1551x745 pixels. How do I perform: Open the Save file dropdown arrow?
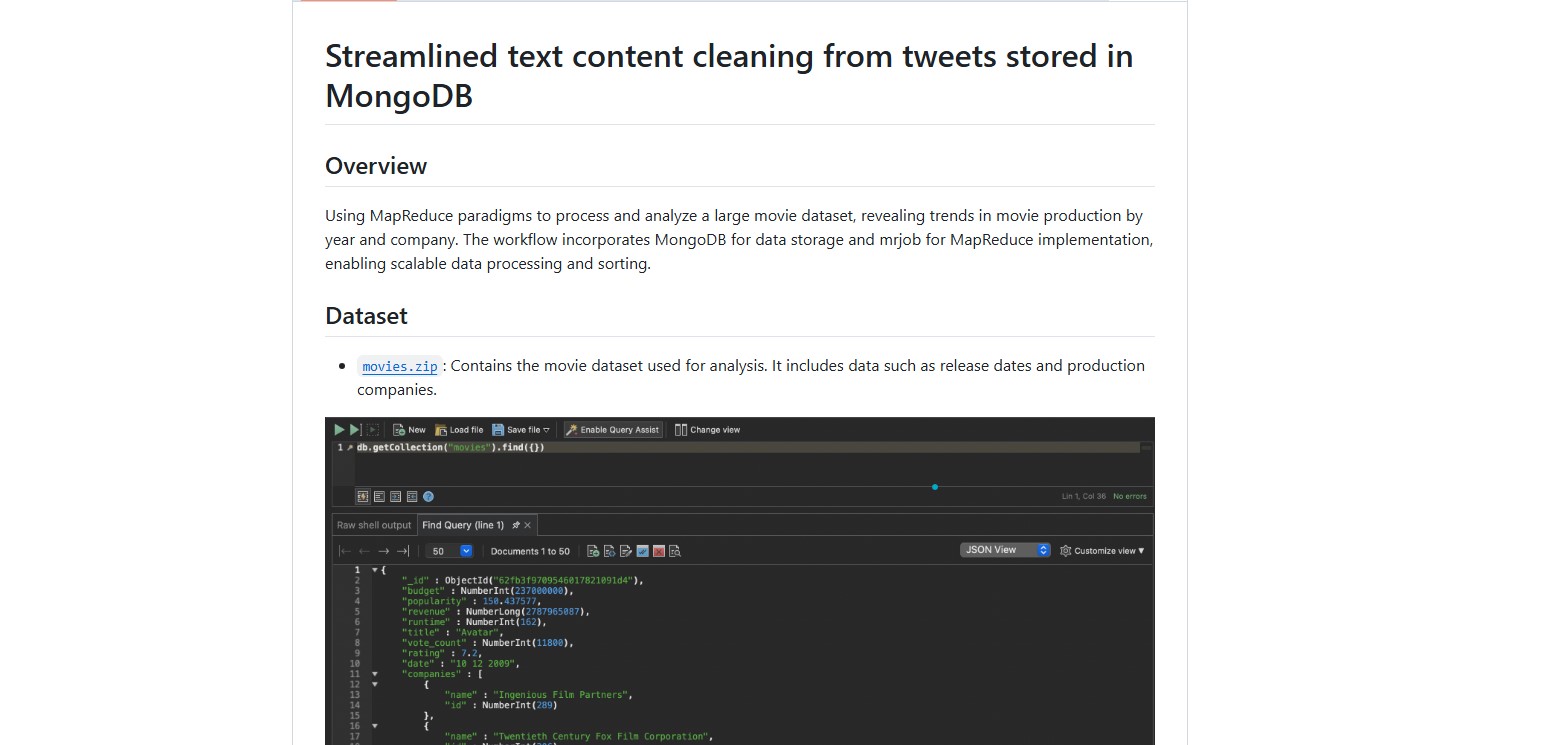click(547, 430)
